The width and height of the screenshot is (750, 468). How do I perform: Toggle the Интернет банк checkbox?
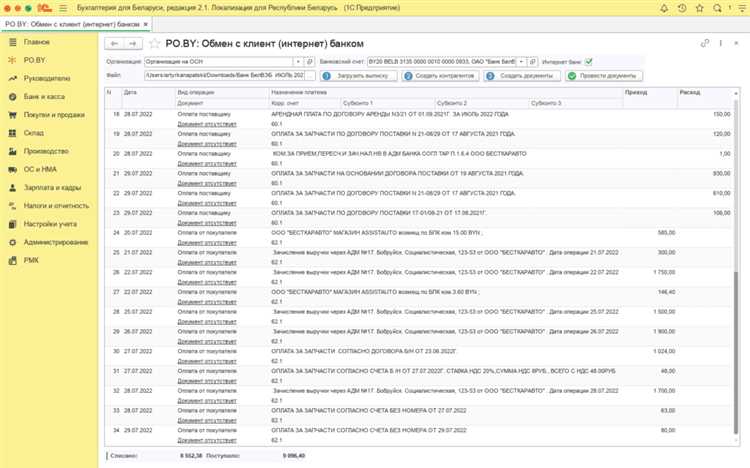(x=588, y=61)
